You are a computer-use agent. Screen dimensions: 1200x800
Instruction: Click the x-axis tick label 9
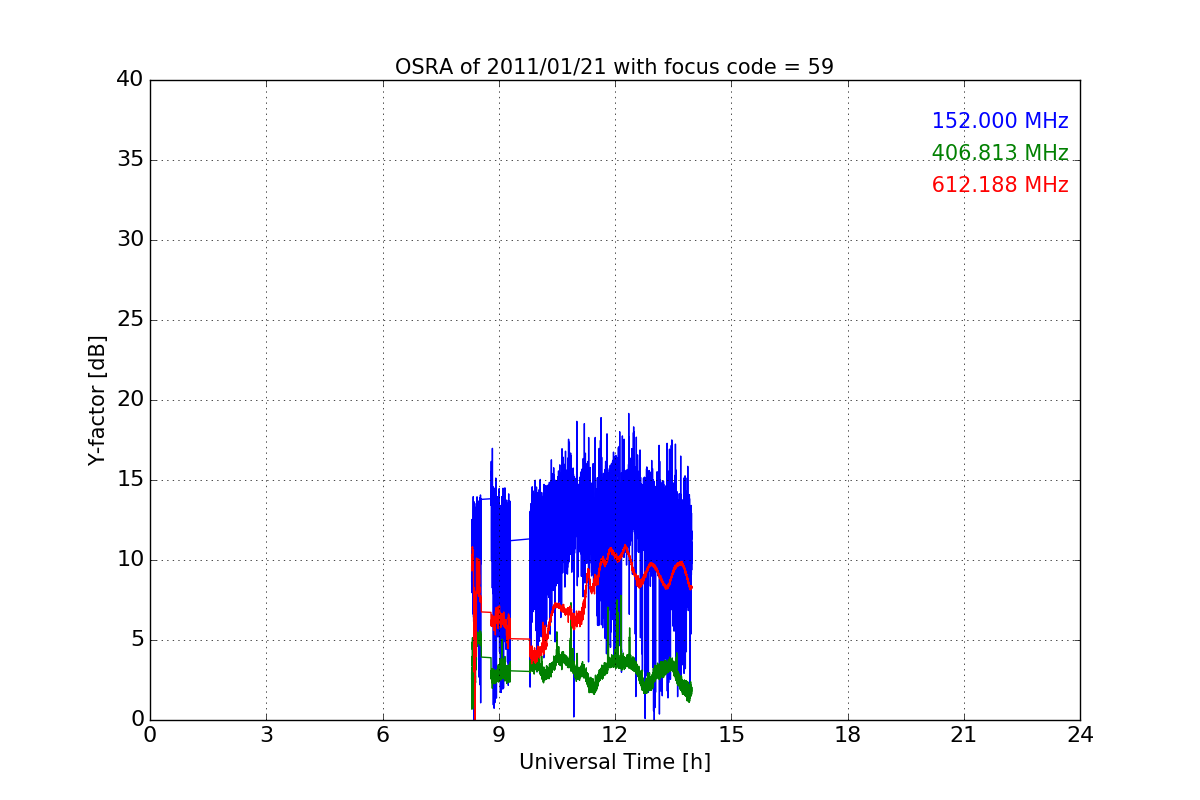[x=499, y=735]
